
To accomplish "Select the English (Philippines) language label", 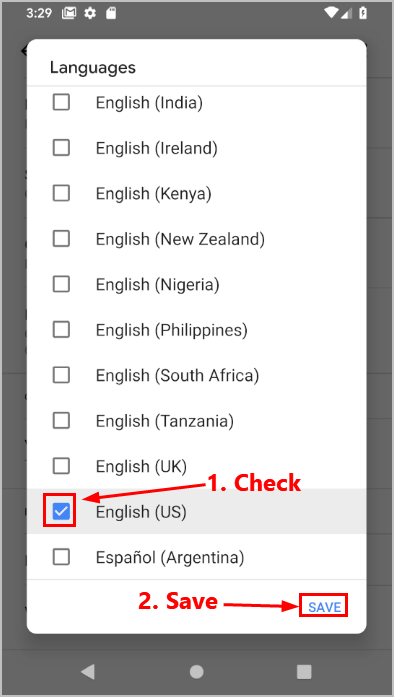I will (172, 330).
